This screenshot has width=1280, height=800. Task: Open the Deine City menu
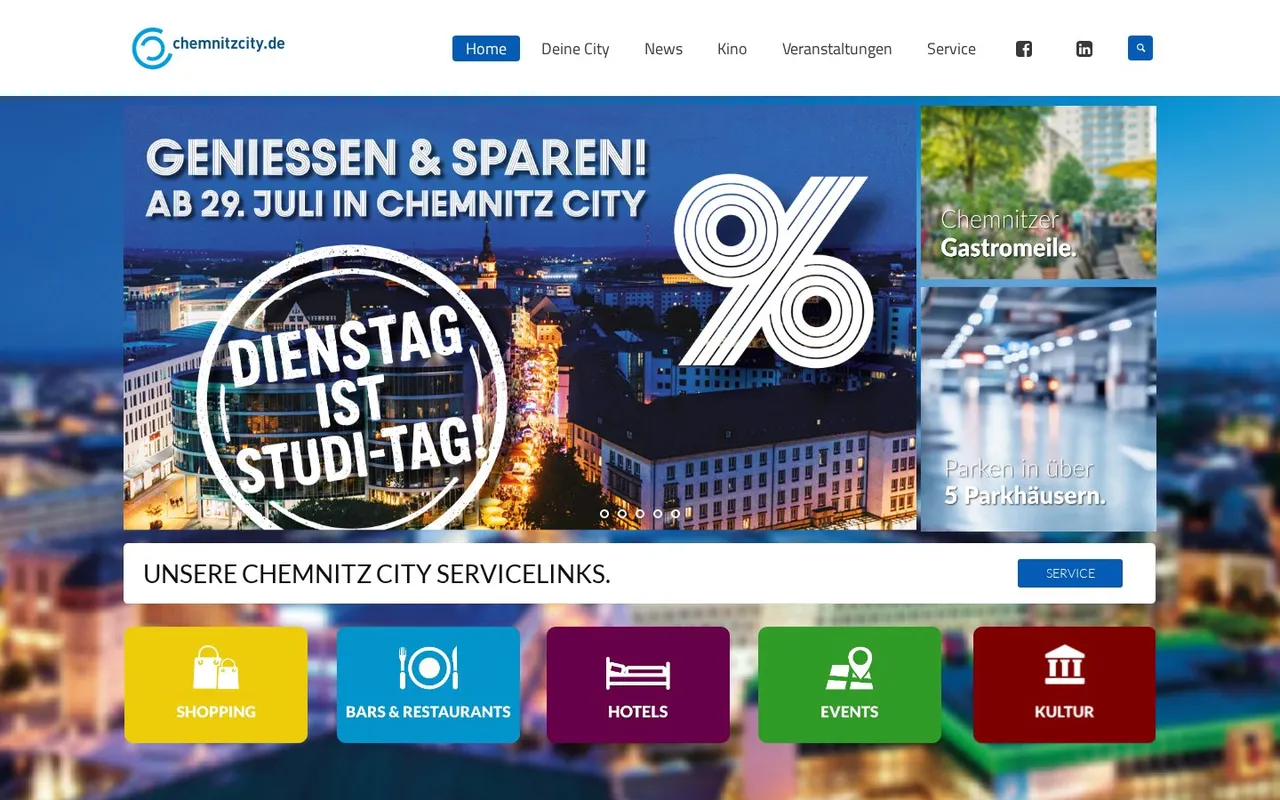coord(575,49)
